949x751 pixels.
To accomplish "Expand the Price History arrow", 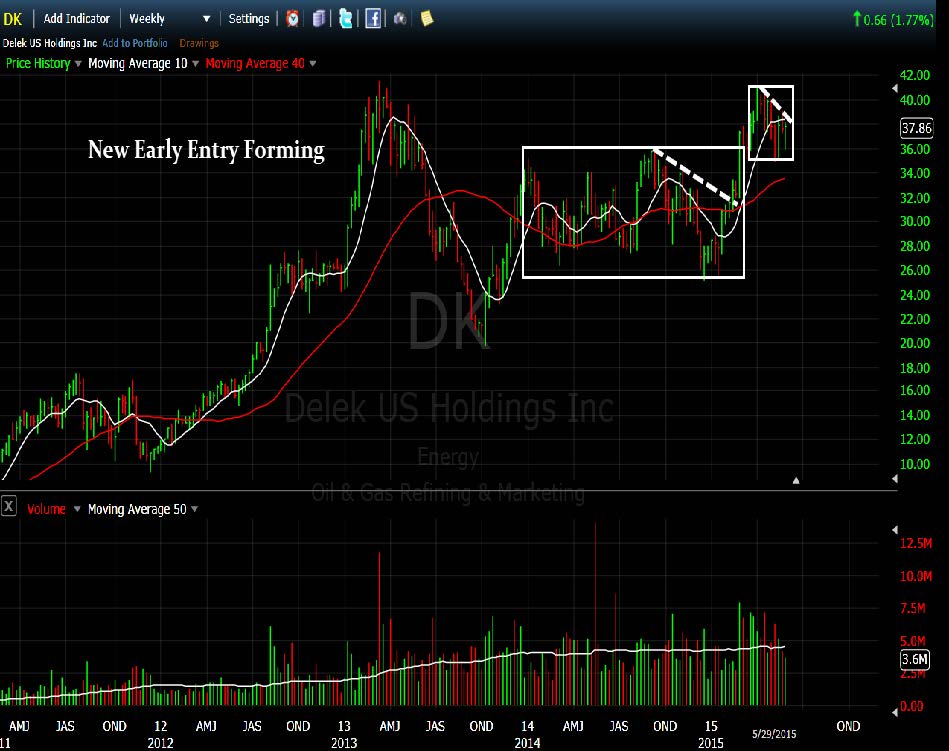I will tap(78, 64).
